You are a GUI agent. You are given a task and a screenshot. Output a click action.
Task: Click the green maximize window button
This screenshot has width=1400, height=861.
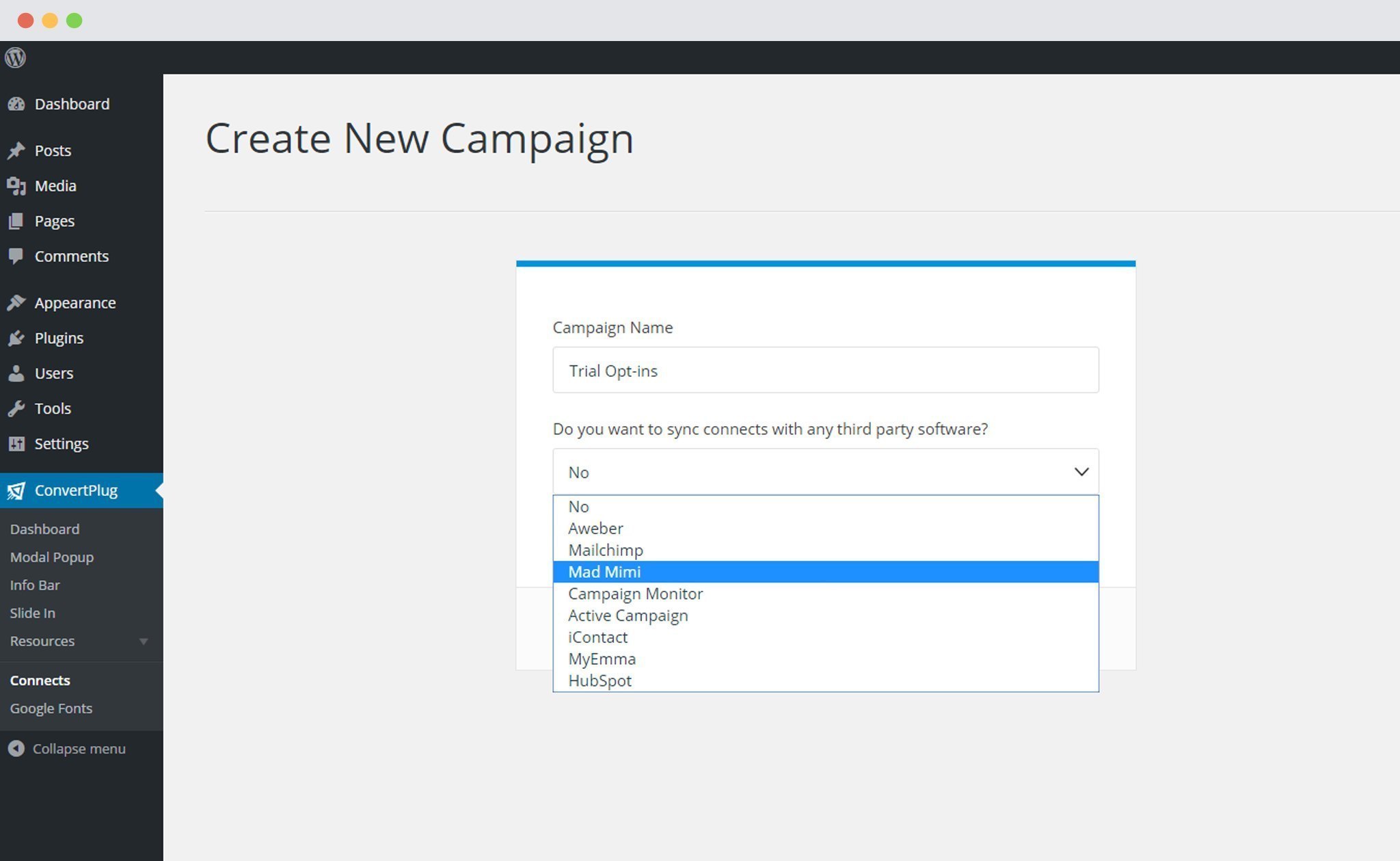75,21
